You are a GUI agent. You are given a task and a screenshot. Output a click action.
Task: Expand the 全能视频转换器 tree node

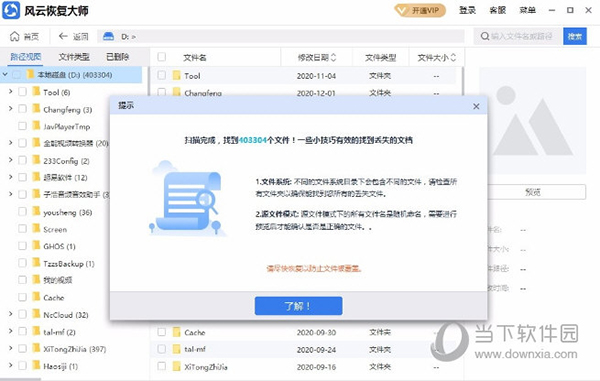pos(11,143)
